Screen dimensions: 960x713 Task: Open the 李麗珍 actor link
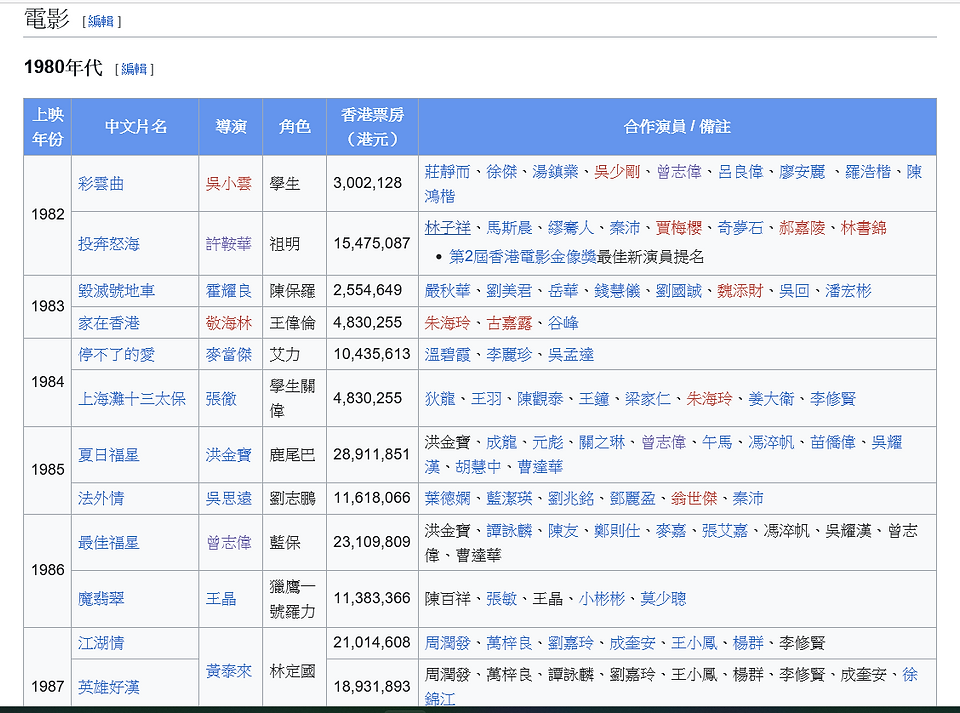(509, 354)
